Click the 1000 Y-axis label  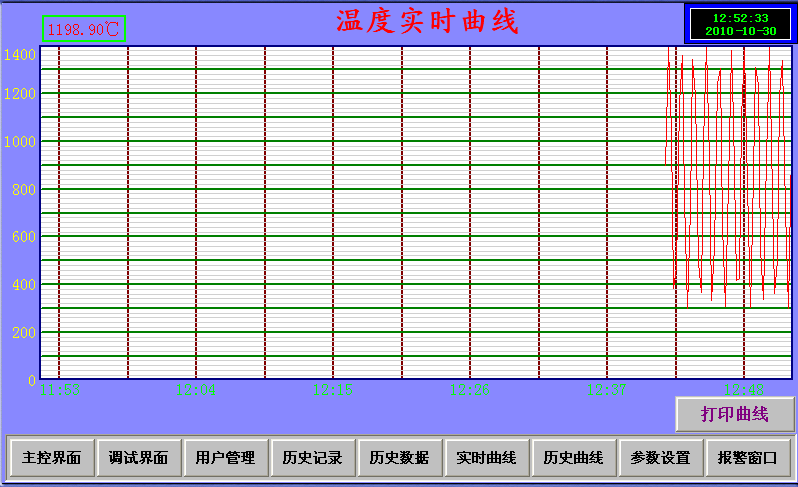coord(20,141)
